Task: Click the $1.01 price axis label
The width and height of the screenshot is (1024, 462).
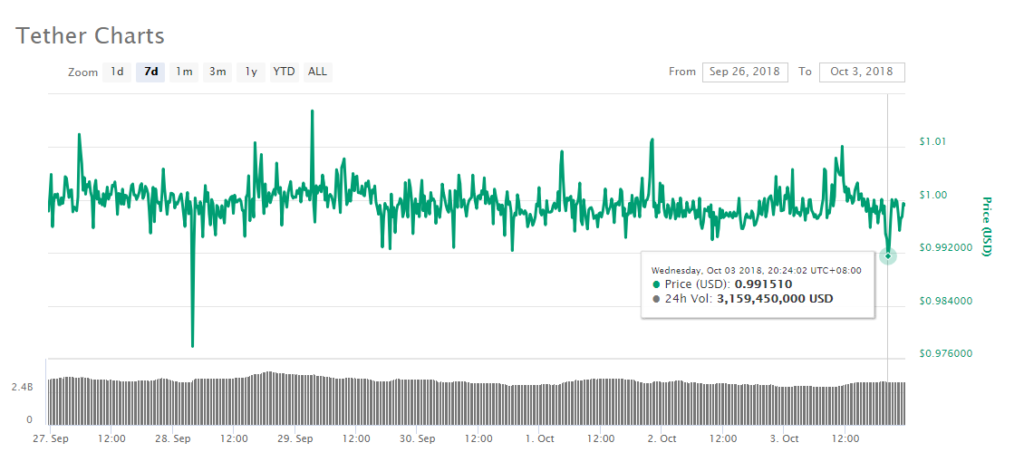Action: pyautogui.click(x=933, y=141)
